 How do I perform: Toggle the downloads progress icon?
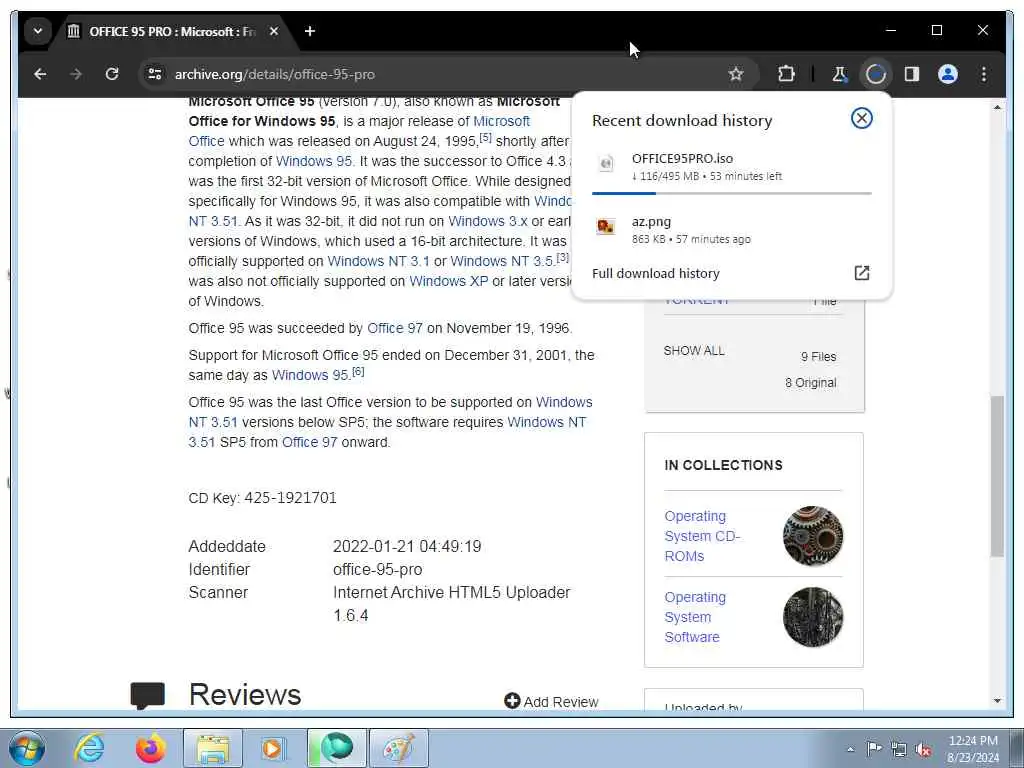pos(876,74)
